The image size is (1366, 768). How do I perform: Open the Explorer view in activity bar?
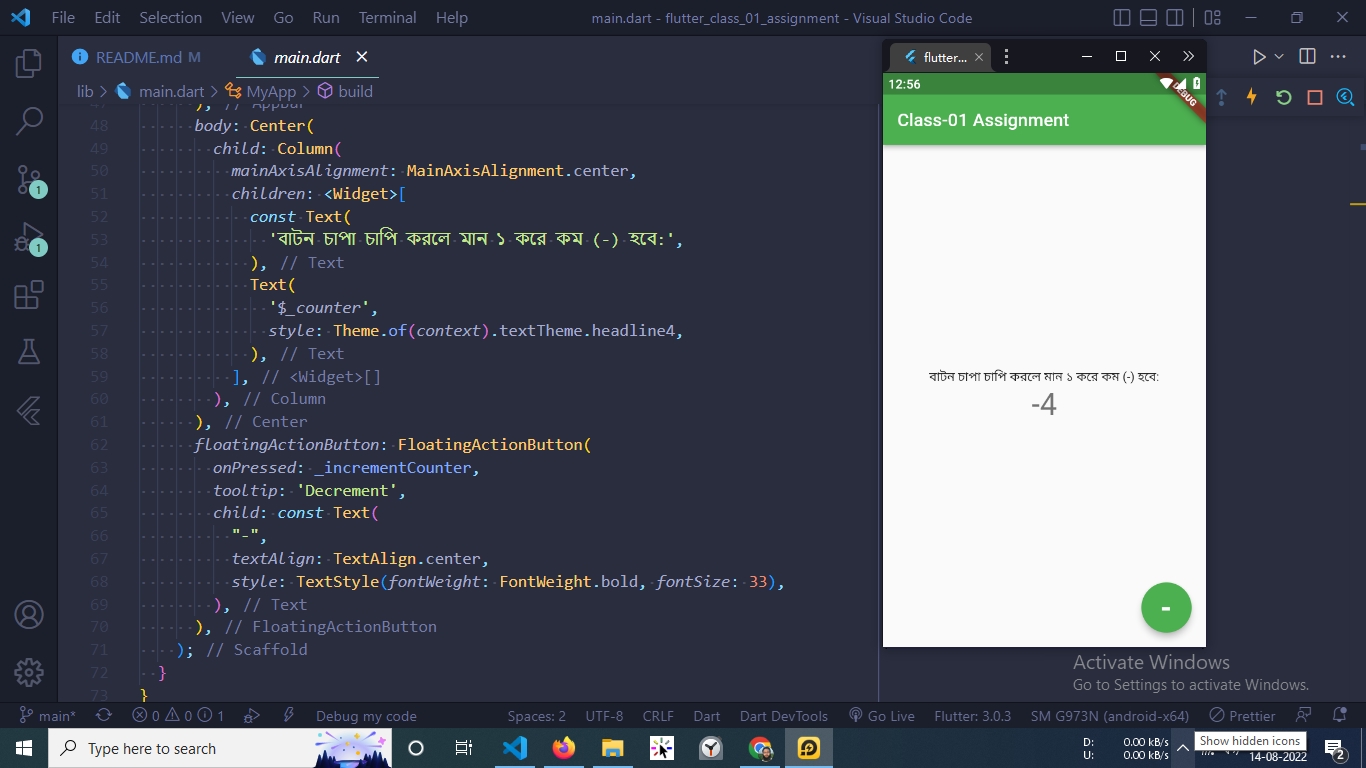(29, 64)
